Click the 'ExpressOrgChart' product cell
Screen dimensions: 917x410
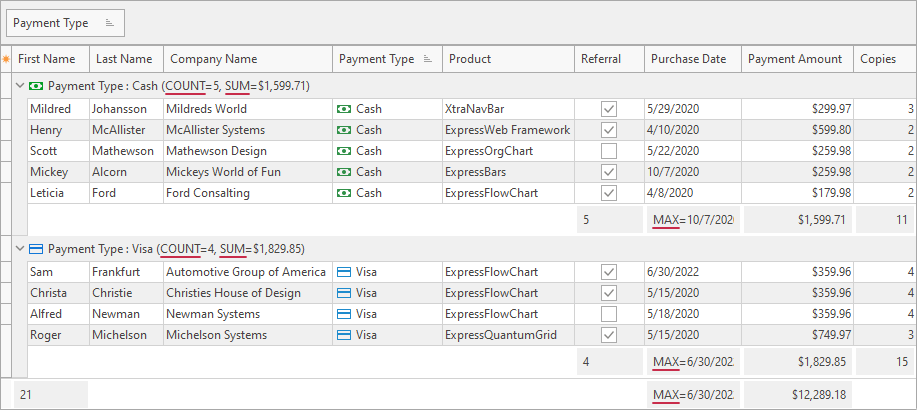(x=508, y=151)
